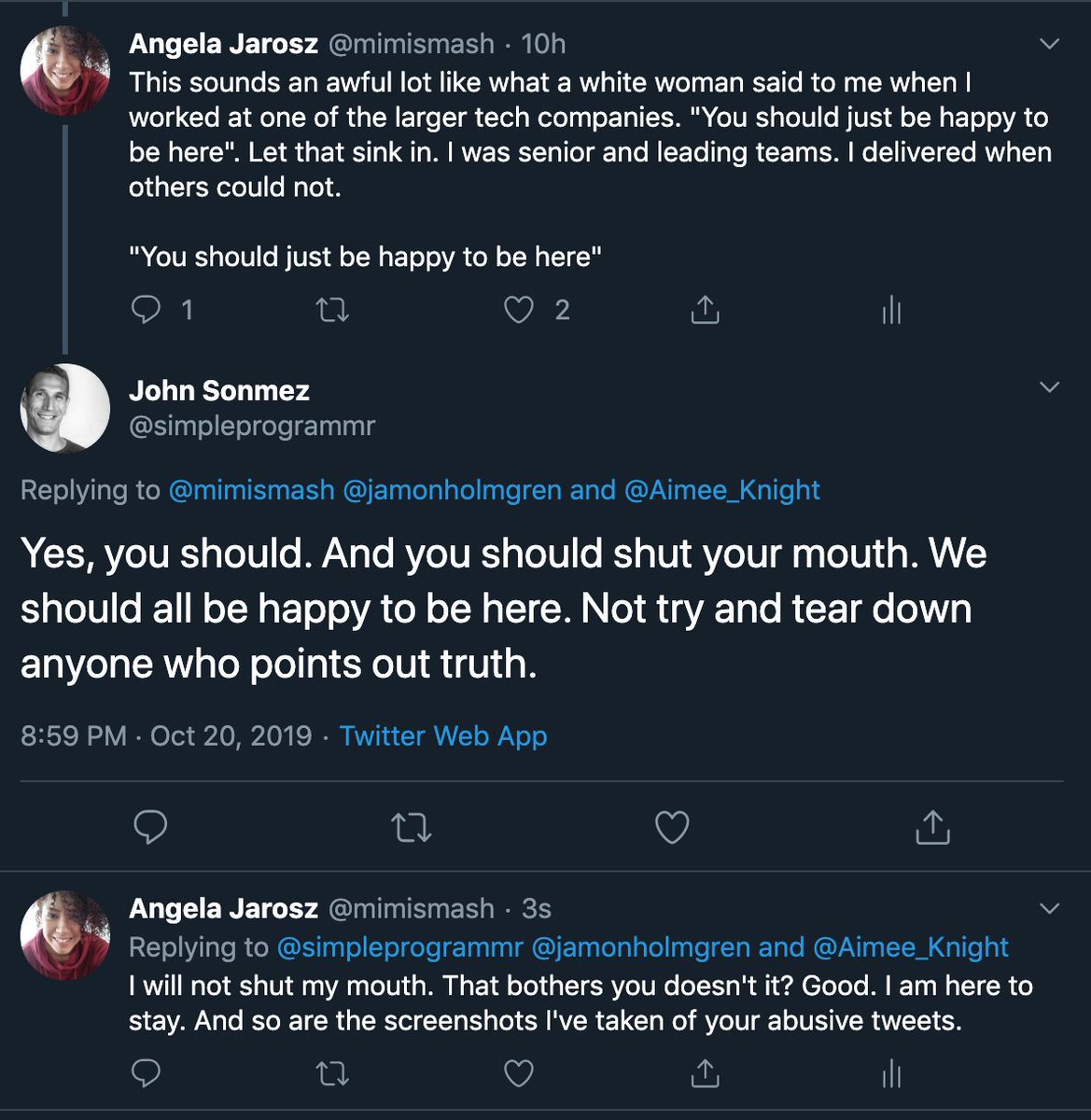
Task: Like John Sonmez's tweet
Action: (672, 827)
